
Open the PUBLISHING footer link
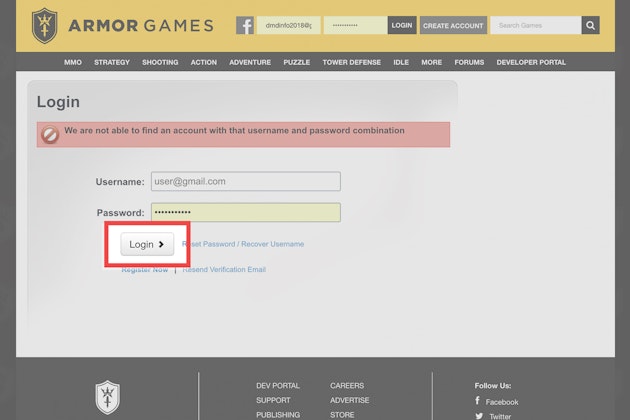click(x=278, y=415)
